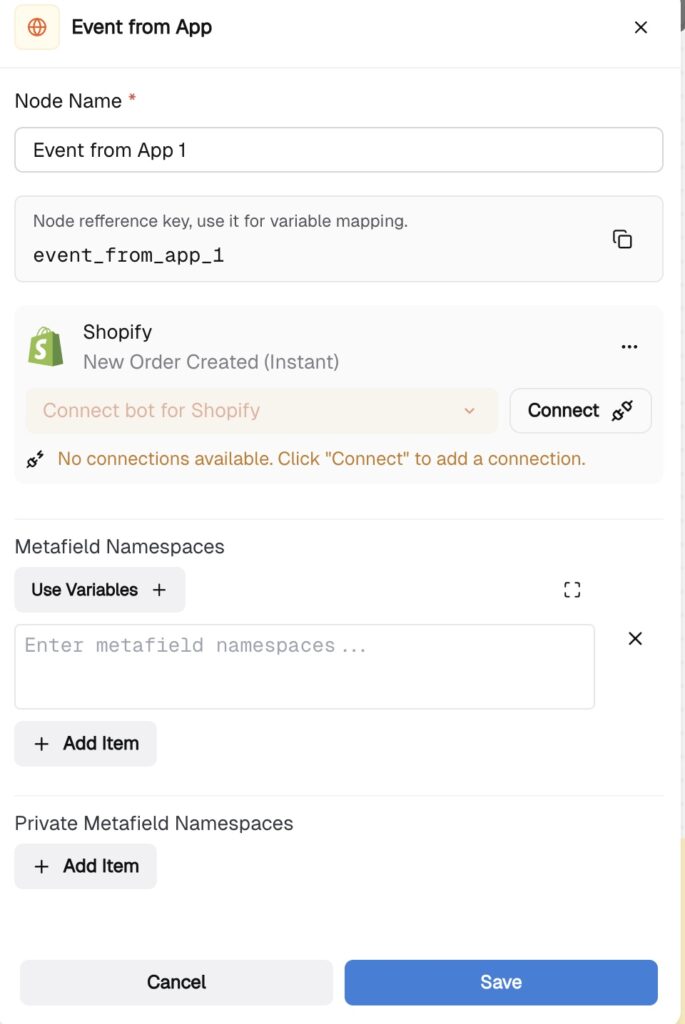The width and height of the screenshot is (685, 1024).
Task: Click the Use Variables button
Action: click(100, 590)
